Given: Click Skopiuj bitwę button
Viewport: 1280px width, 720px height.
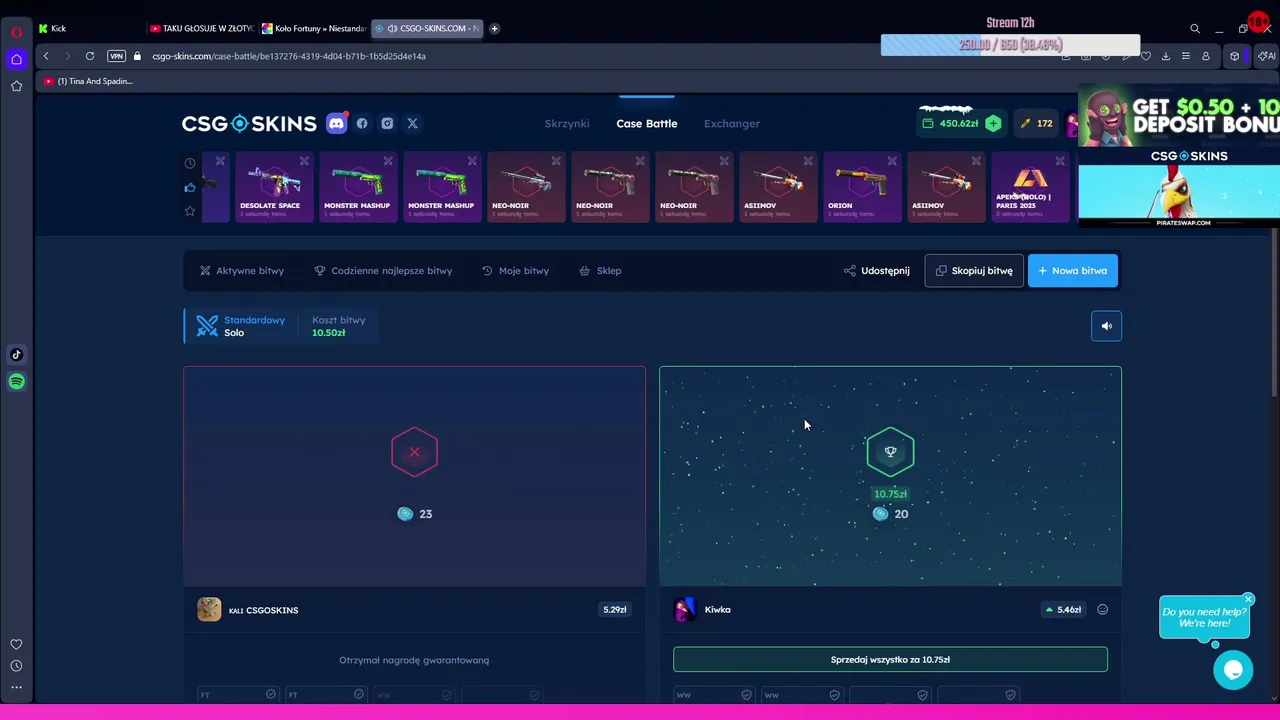Looking at the screenshot, I should (x=974, y=270).
